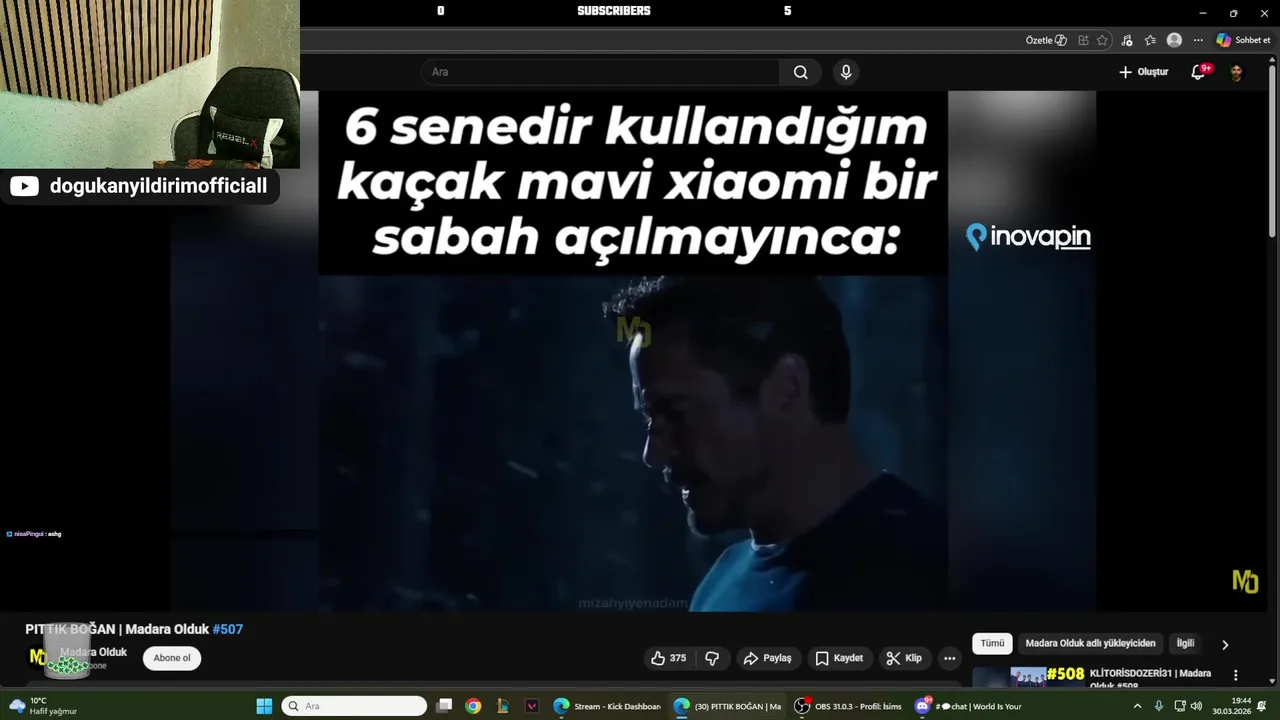
Task: Open YouTube notifications bell
Action: click(x=1199, y=72)
